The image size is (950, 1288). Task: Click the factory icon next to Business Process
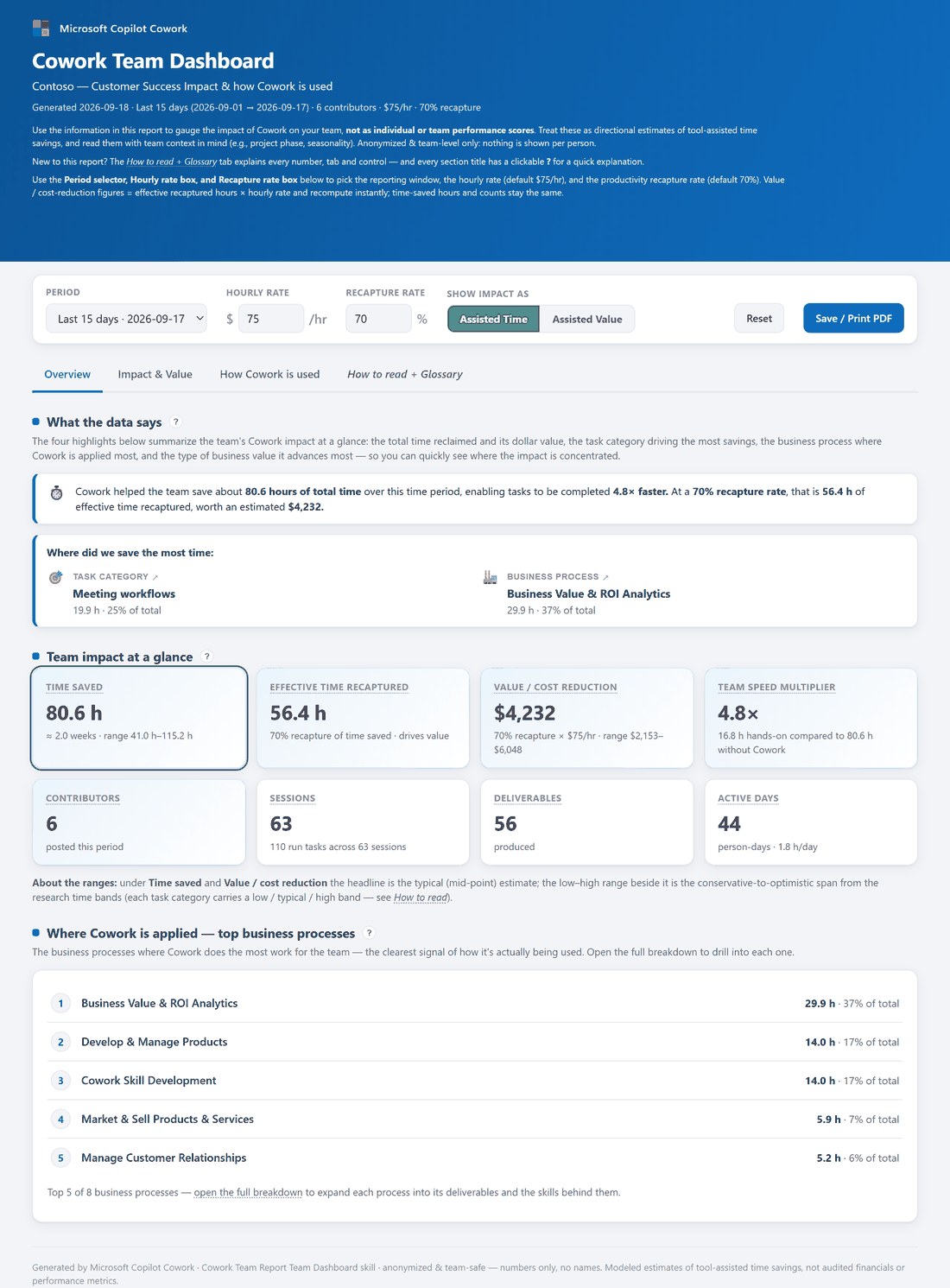490,577
